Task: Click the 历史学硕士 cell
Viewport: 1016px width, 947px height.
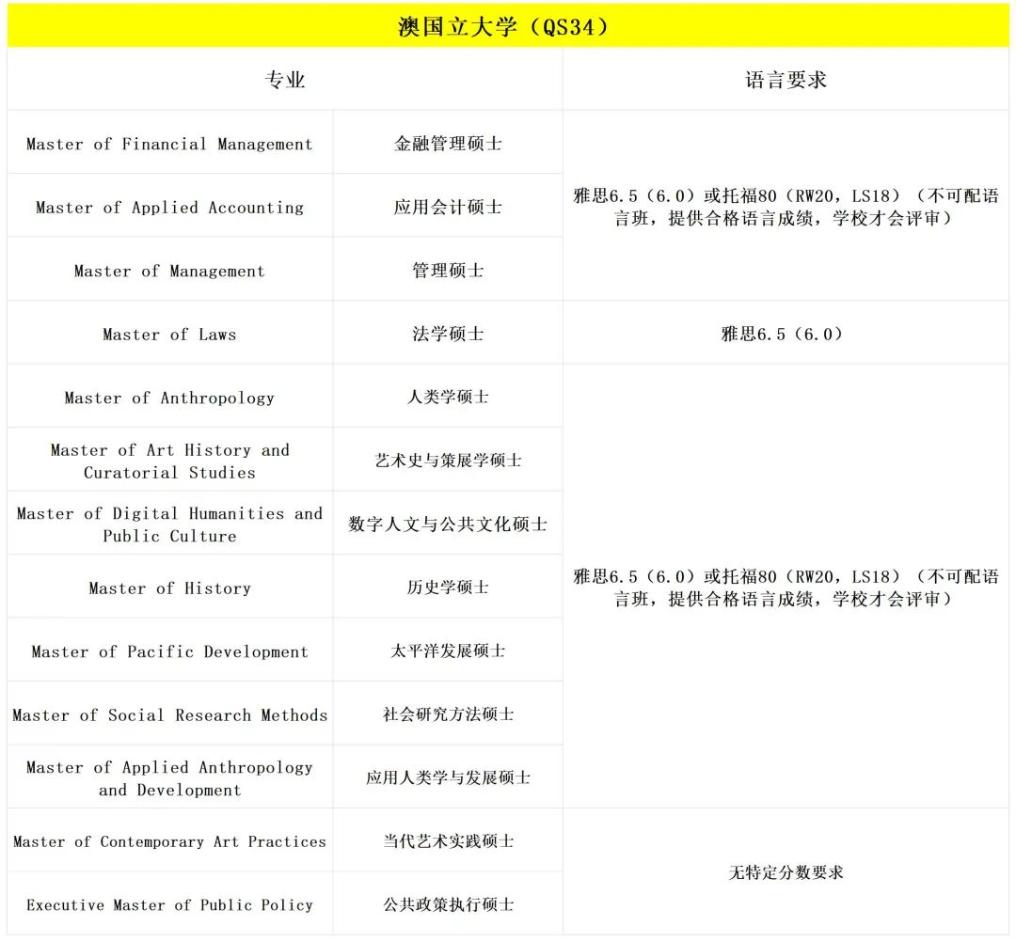Action: (448, 587)
